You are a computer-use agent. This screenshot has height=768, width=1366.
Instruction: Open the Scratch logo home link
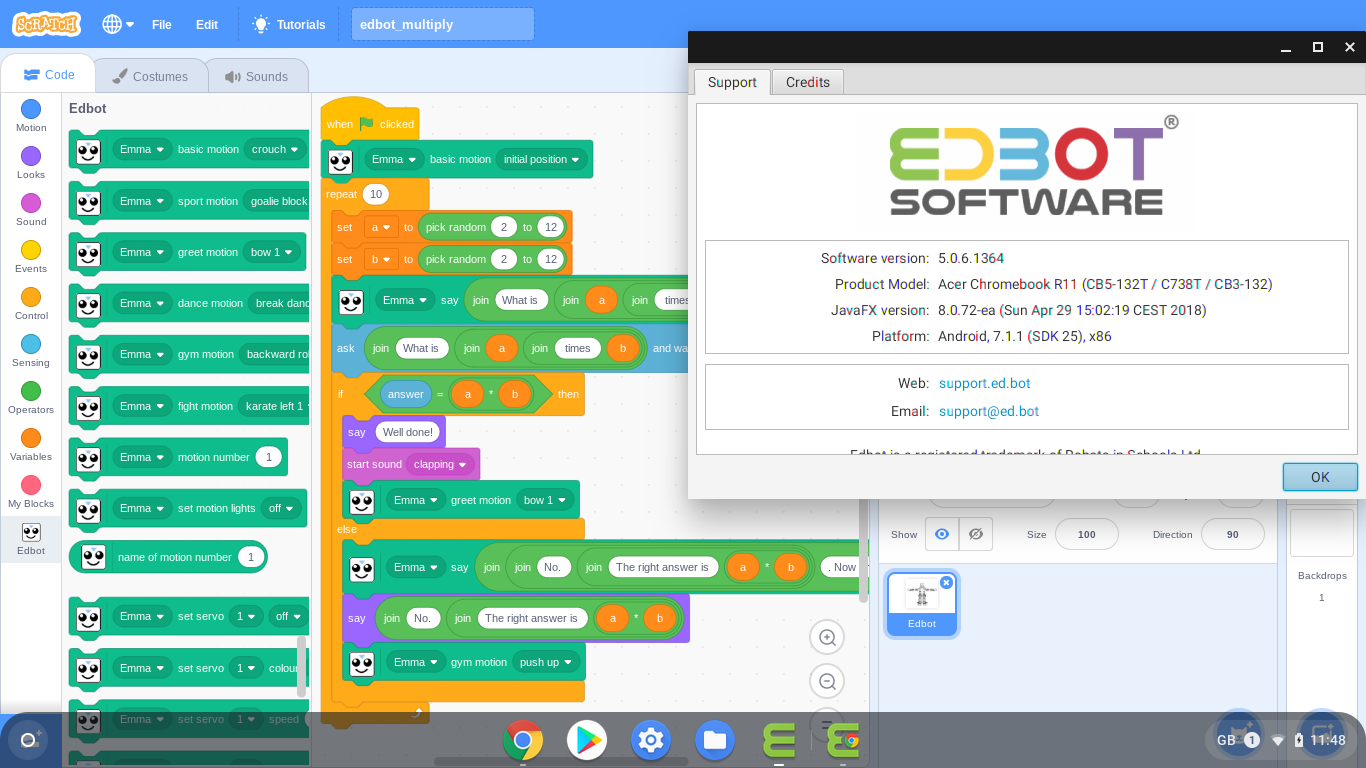pos(47,24)
